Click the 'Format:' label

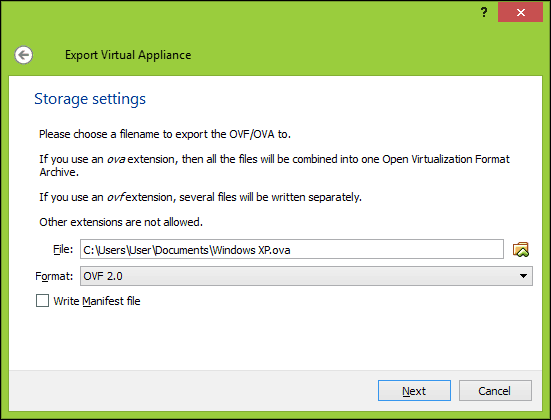point(54,276)
